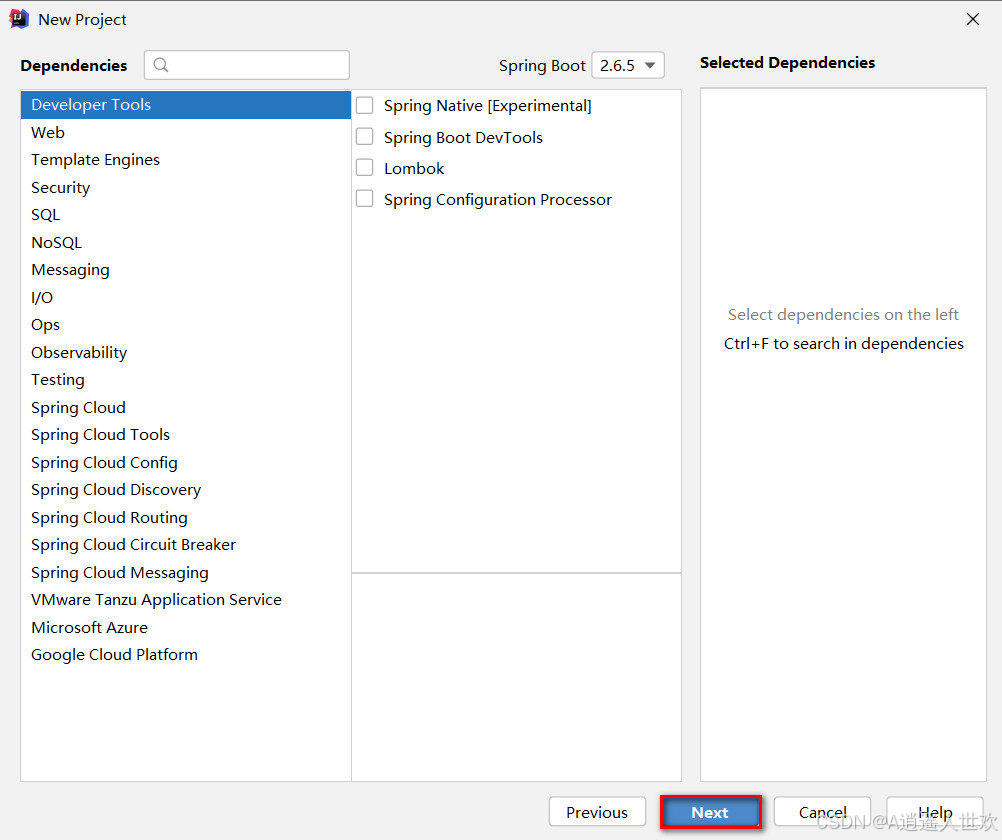Open the Ops category
Viewport: 1002px width, 840px height.
(186, 325)
